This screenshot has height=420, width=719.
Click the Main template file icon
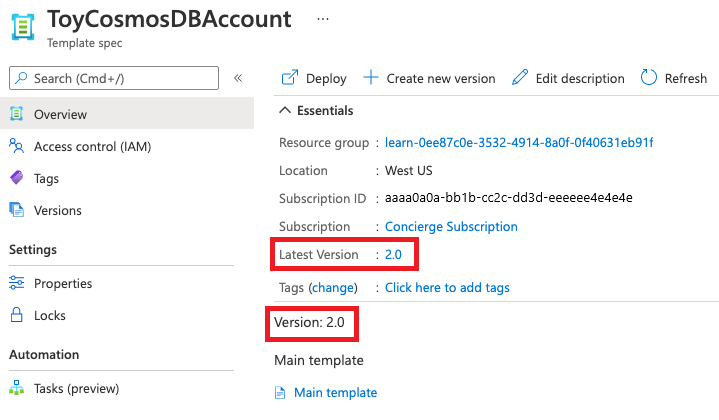280,393
